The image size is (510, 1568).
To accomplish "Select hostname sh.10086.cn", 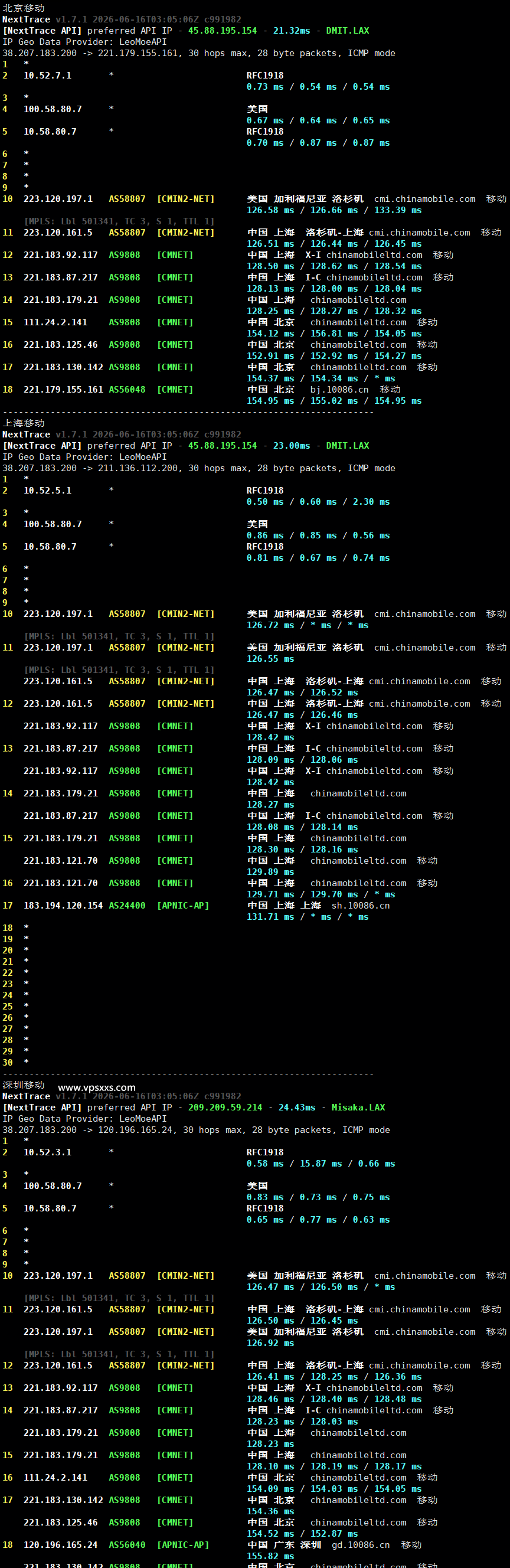I will click(x=361, y=906).
